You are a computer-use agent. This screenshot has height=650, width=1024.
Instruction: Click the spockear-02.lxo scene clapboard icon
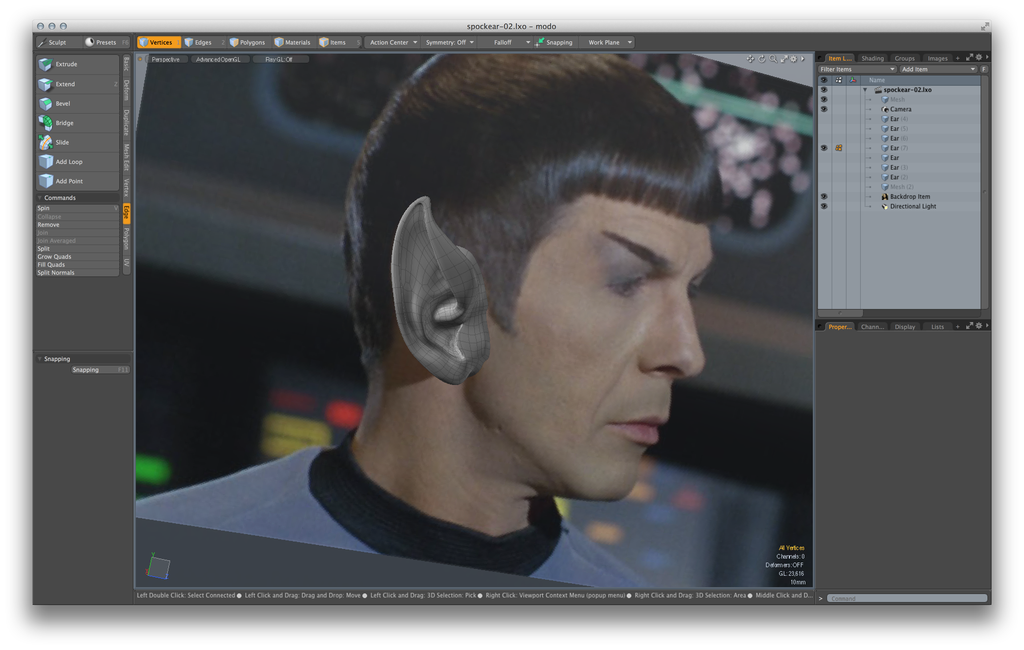(x=878, y=89)
